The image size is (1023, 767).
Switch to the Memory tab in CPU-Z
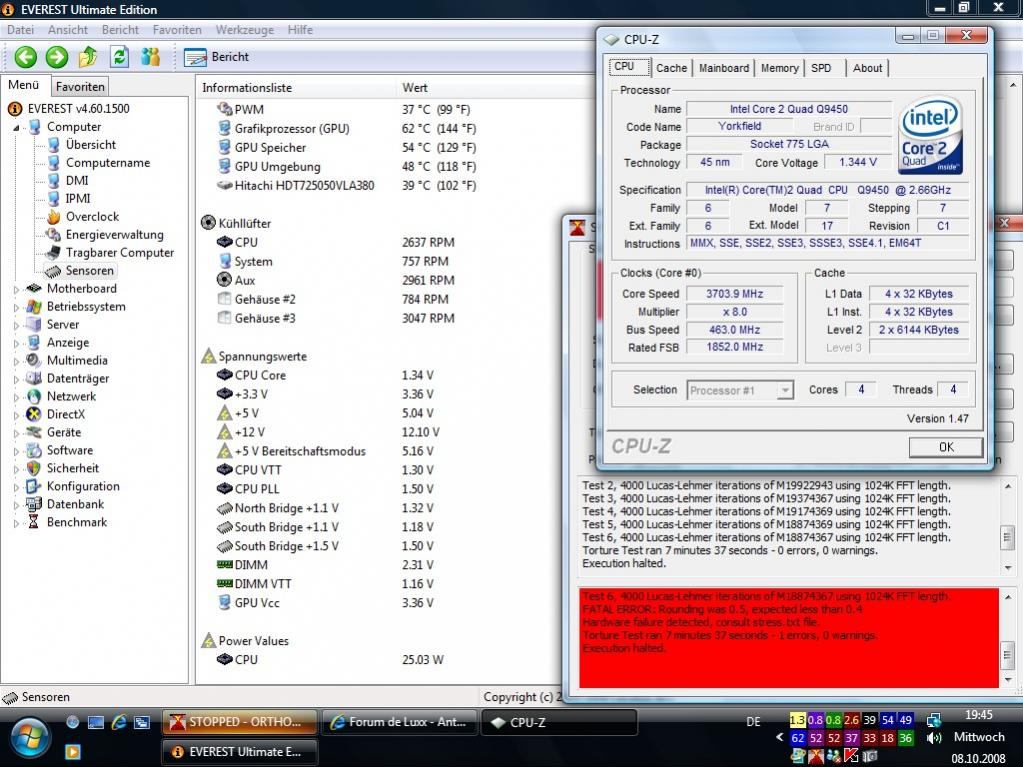coord(780,68)
